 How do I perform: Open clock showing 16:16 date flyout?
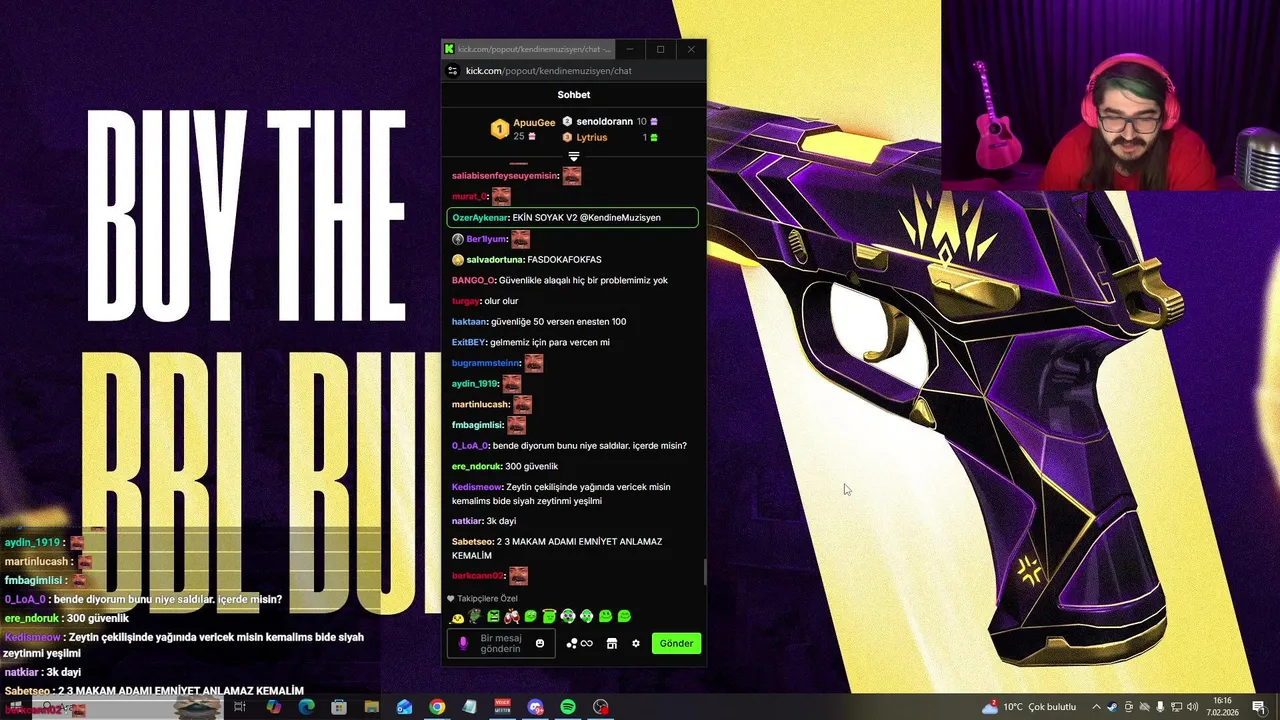tap(1223, 707)
